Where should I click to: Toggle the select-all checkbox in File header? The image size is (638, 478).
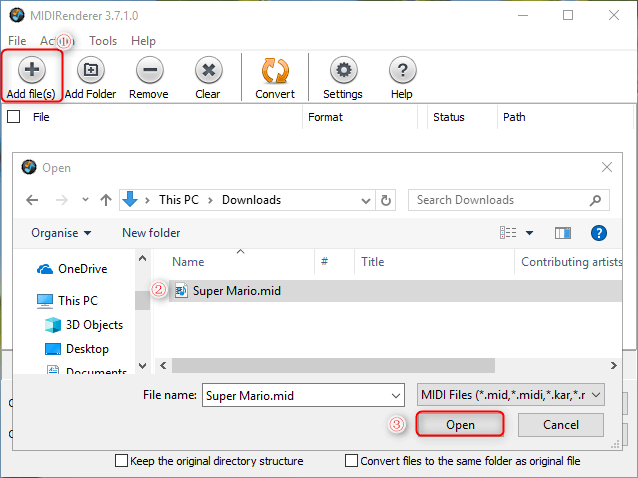pyautogui.click(x=14, y=117)
